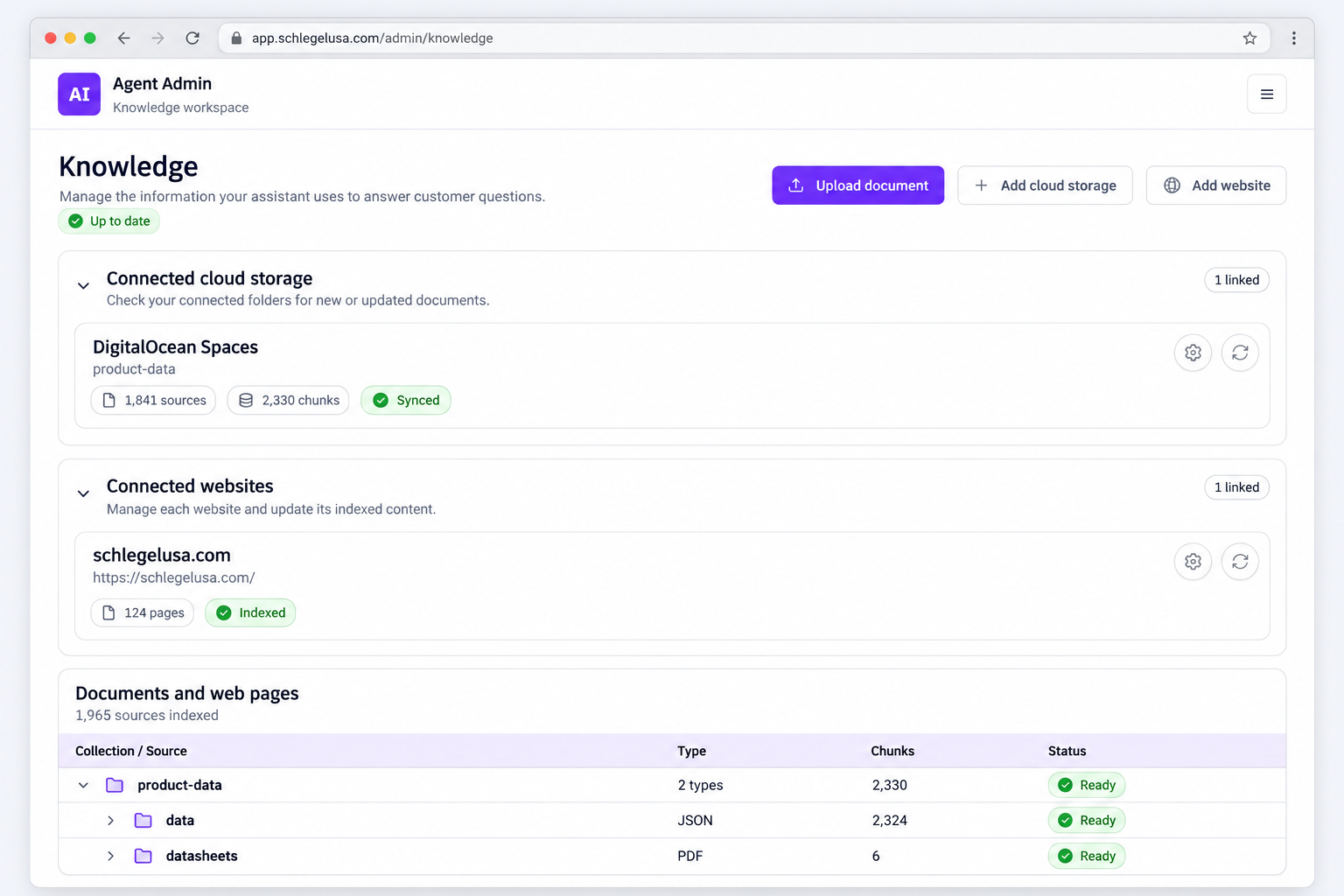The image size is (1344, 896).
Task: Click the site lock icon
Action: pos(235,38)
